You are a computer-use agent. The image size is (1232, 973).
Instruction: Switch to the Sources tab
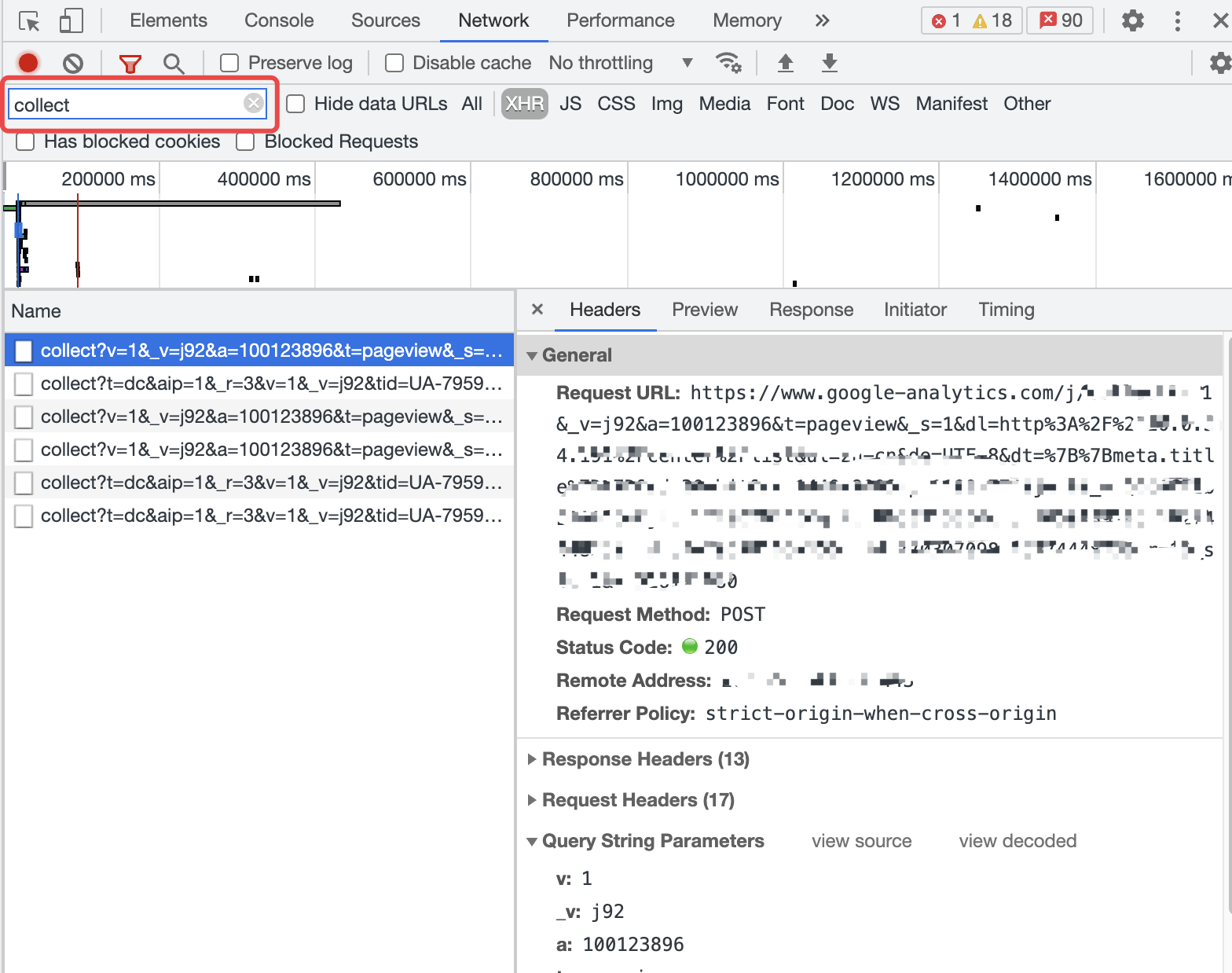pos(386,20)
